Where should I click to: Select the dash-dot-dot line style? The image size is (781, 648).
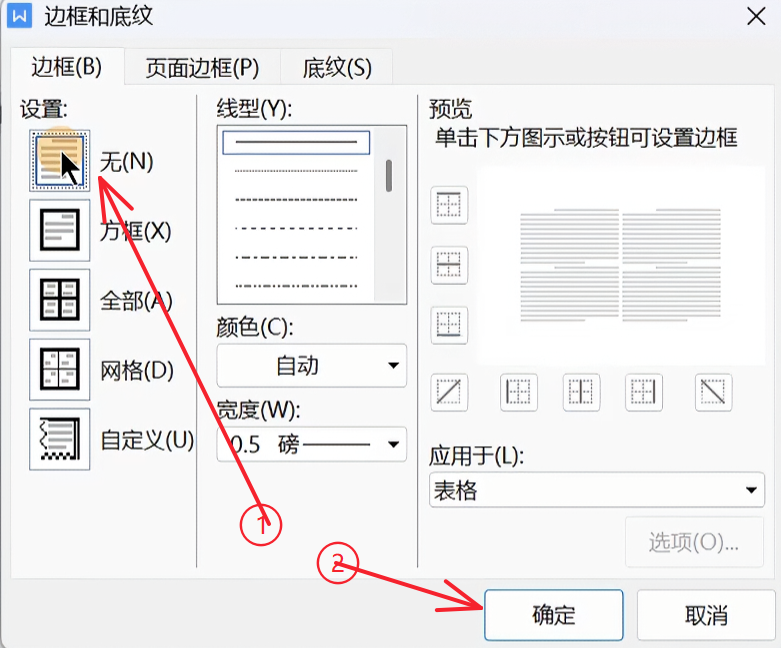click(x=296, y=286)
